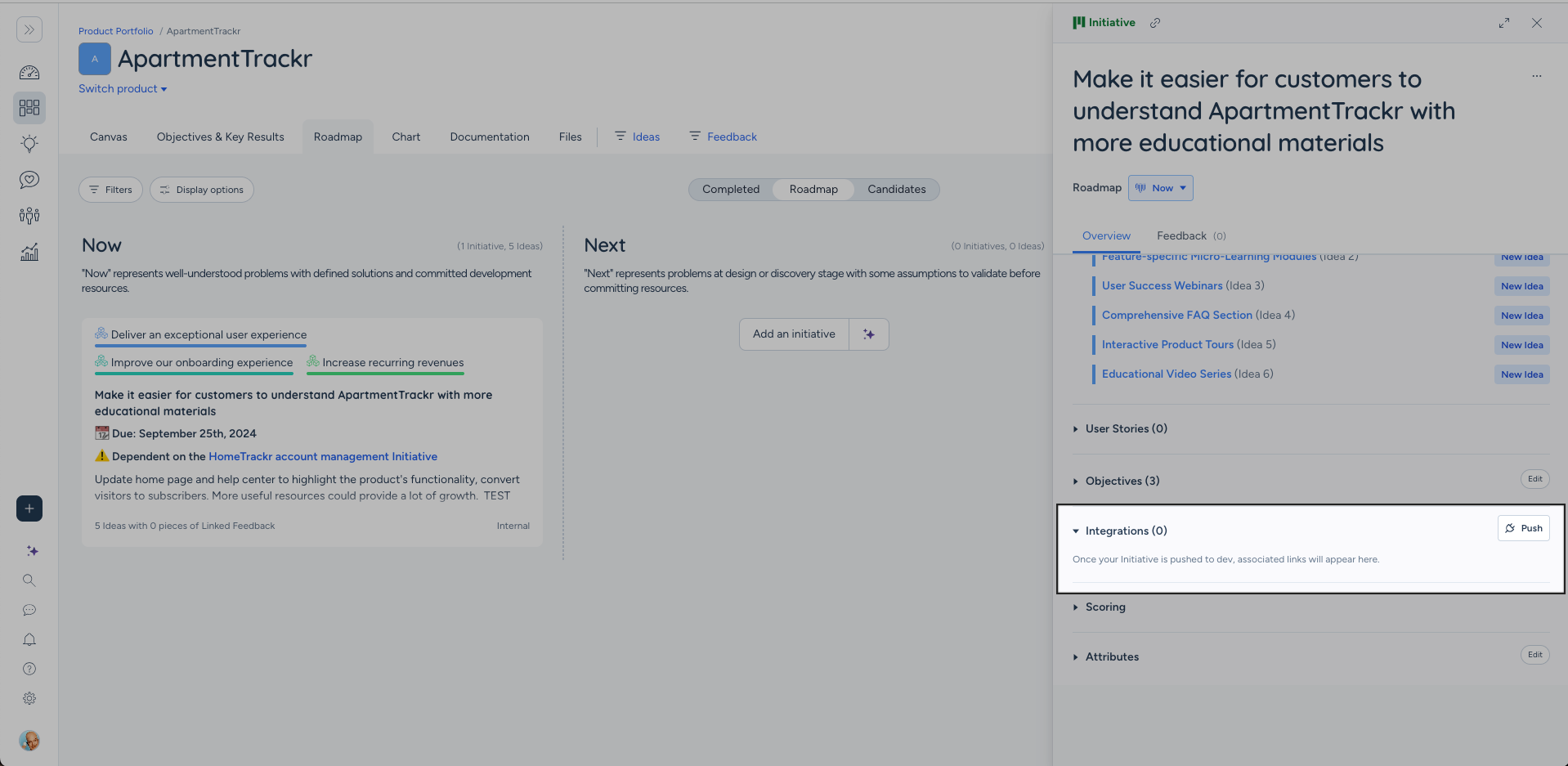Viewport: 1568px width, 766px height.
Task: Click the Initiative type label in panel header
Action: [1104, 23]
